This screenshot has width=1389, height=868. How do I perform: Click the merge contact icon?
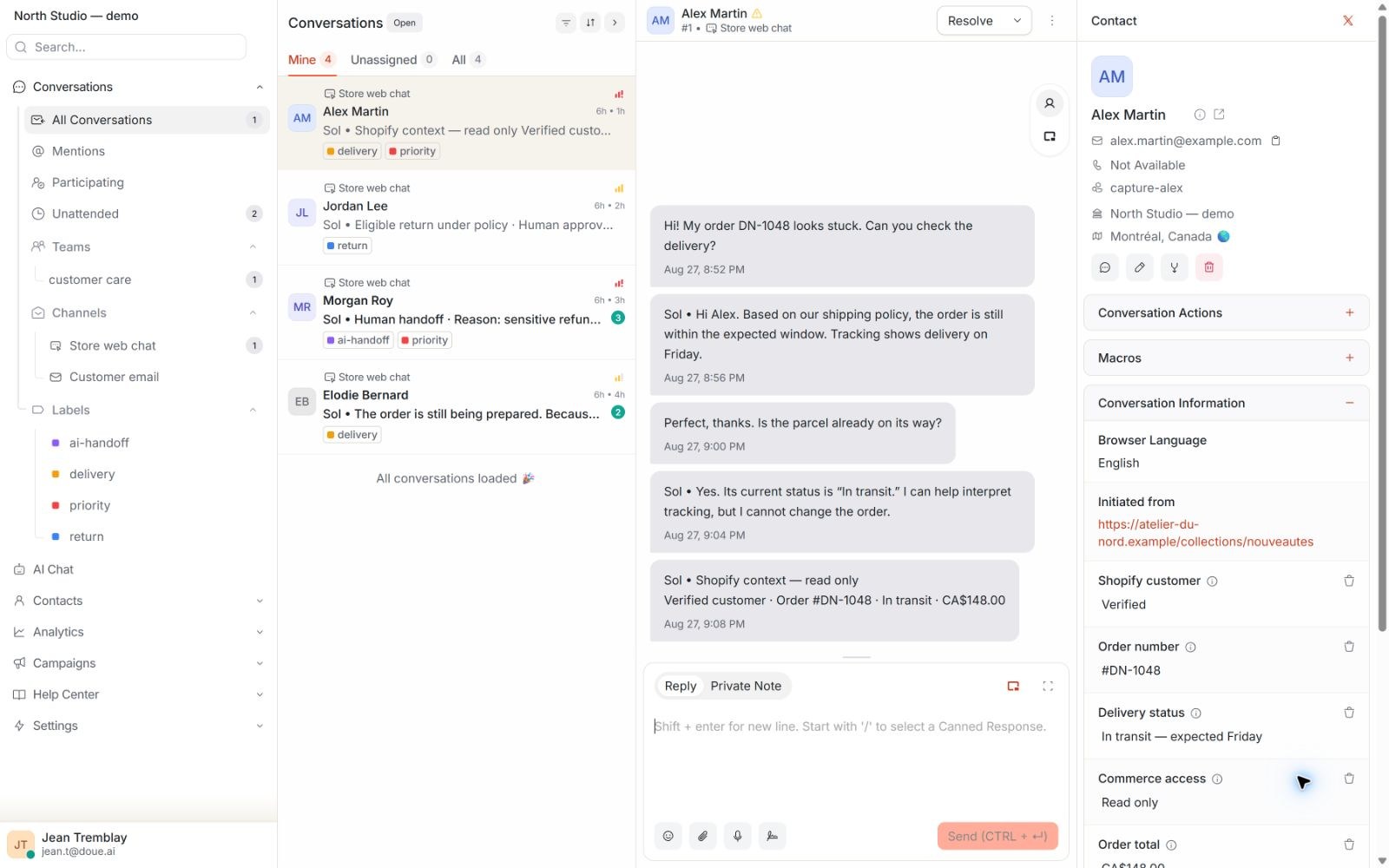1174,267
